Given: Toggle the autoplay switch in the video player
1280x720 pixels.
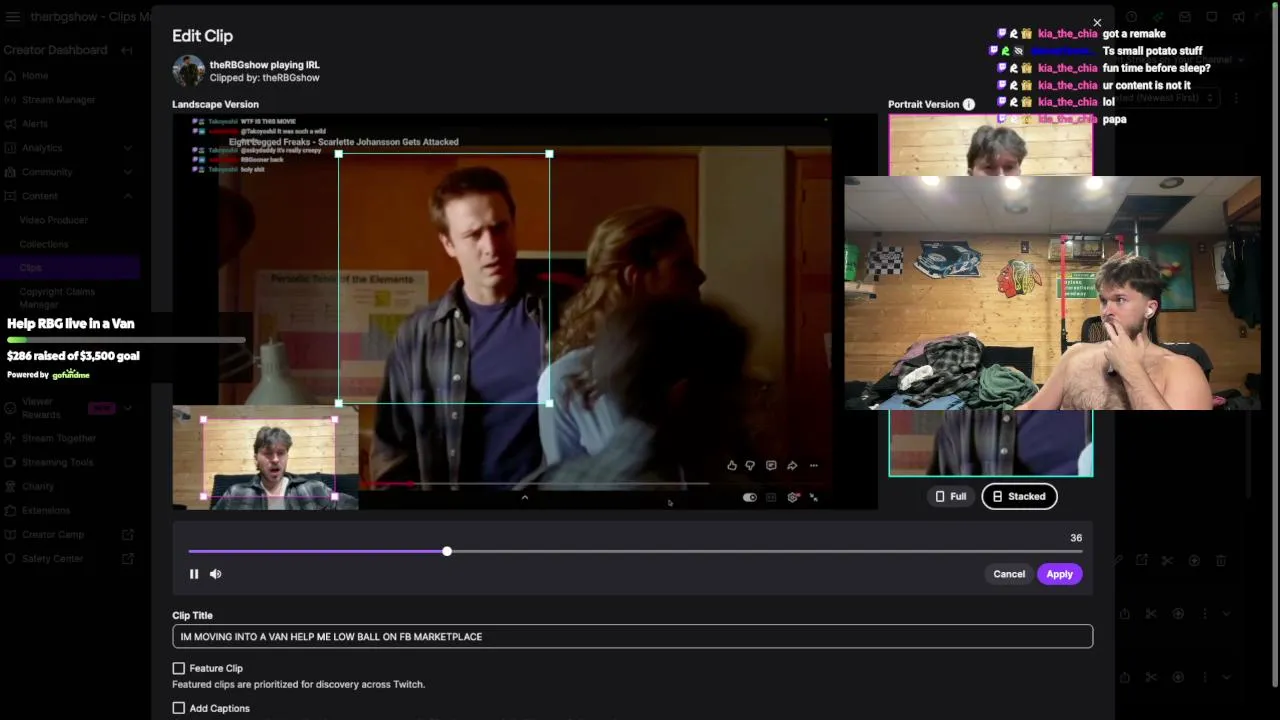Looking at the screenshot, I should point(749,497).
